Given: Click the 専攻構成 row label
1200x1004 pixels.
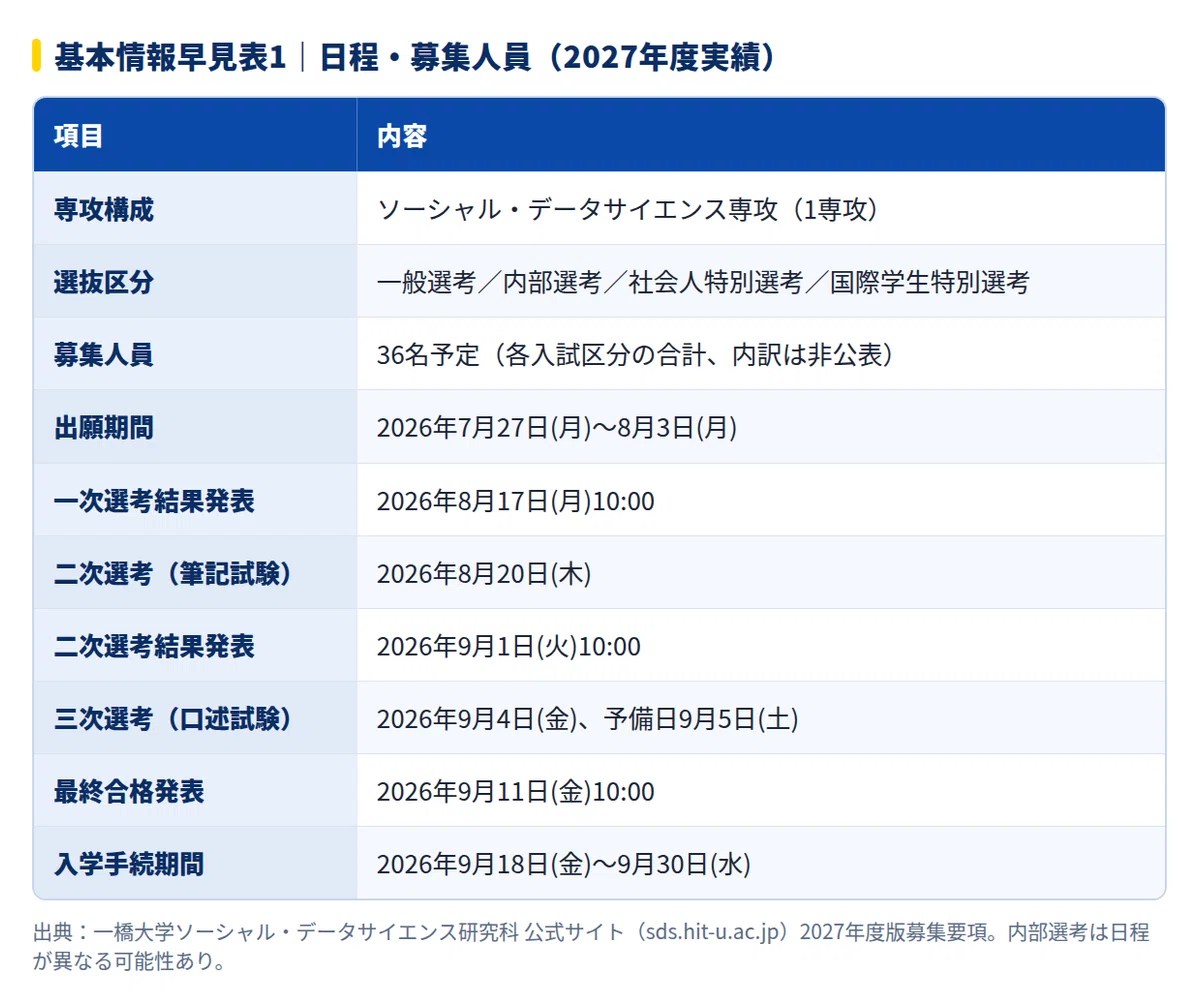Looking at the screenshot, I should tap(195, 209).
